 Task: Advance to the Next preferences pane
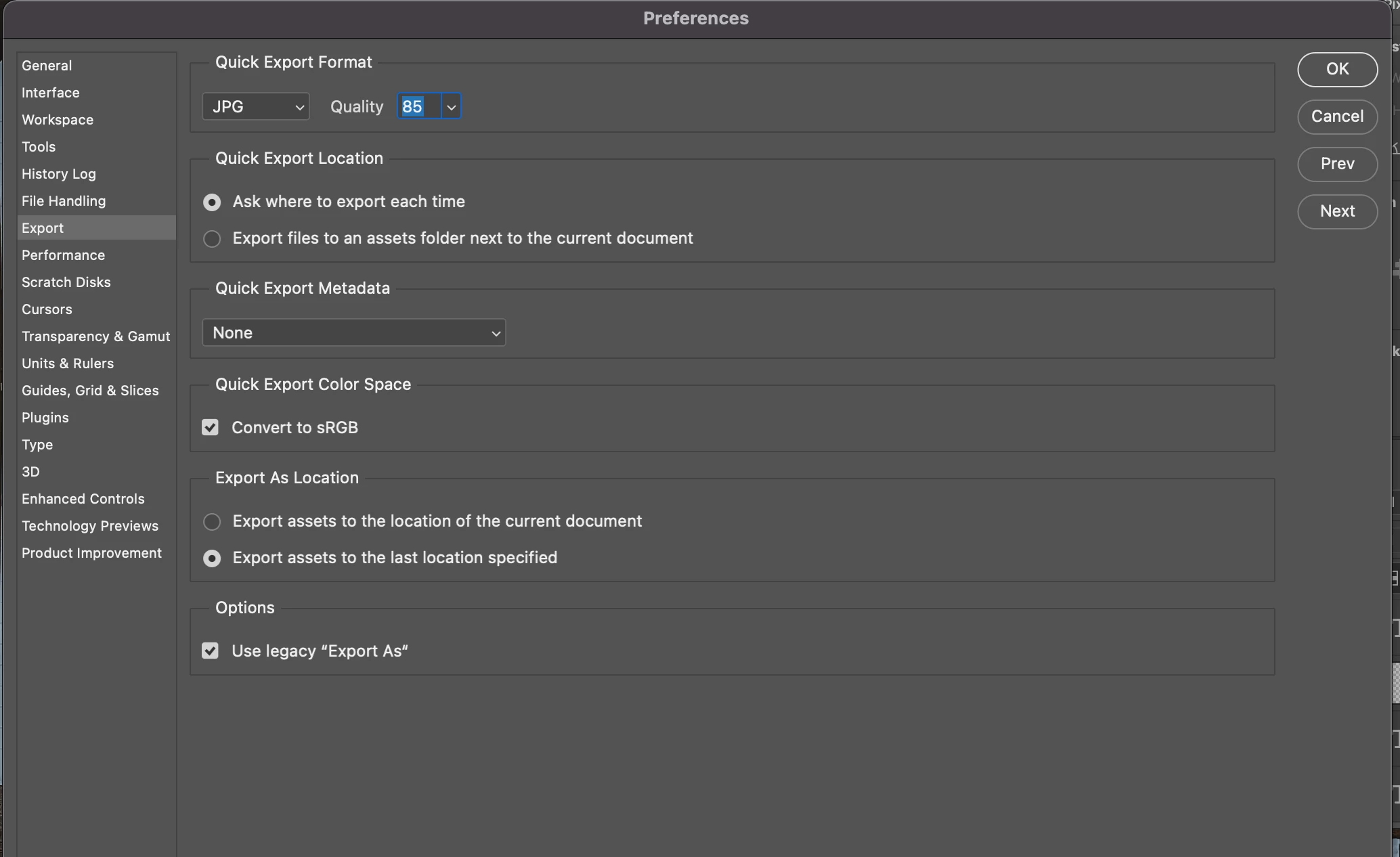coord(1337,211)
